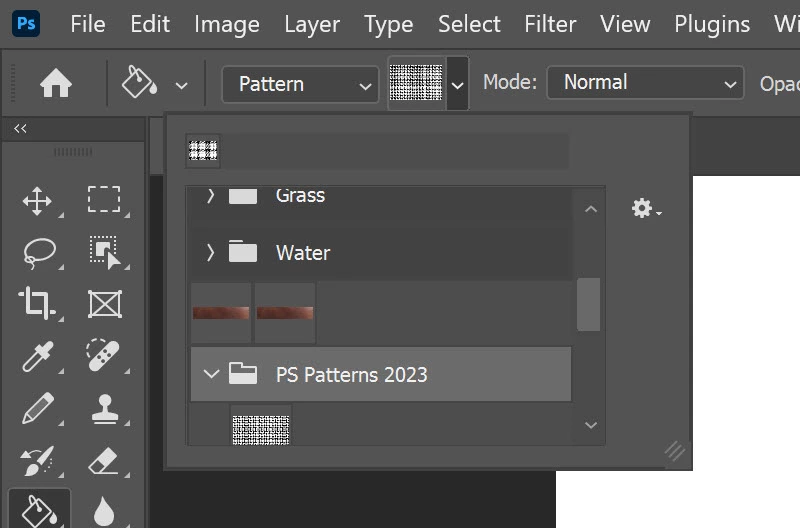Select the Spot Healing Brush tool
Image resolution: width=800 pixels, height=528 pixels.
tap(103, 355)
